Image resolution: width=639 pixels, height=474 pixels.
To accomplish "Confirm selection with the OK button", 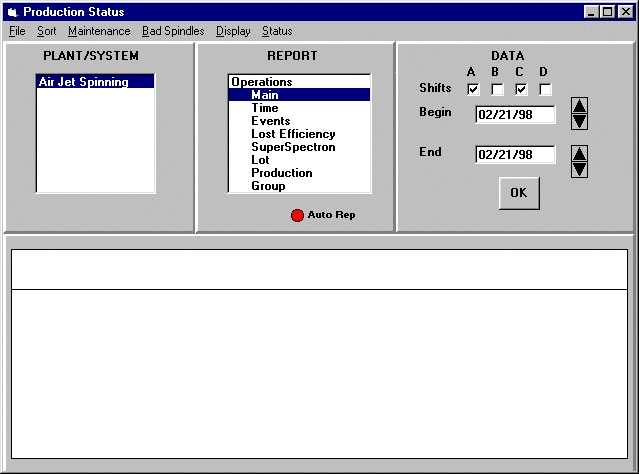I will [x=519, y=193].
